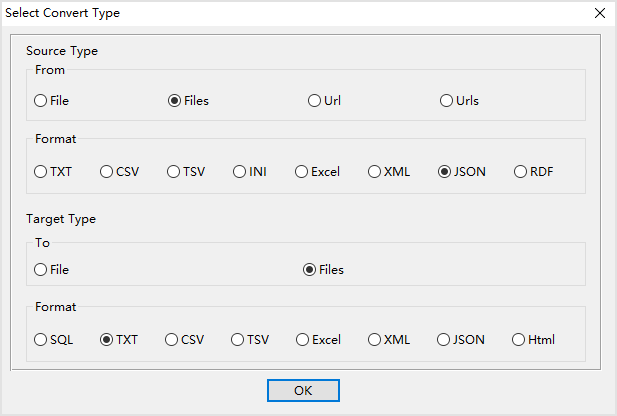Set target format to JSON
The width and height of the screenshot is (617, 416).
(444, 340)
